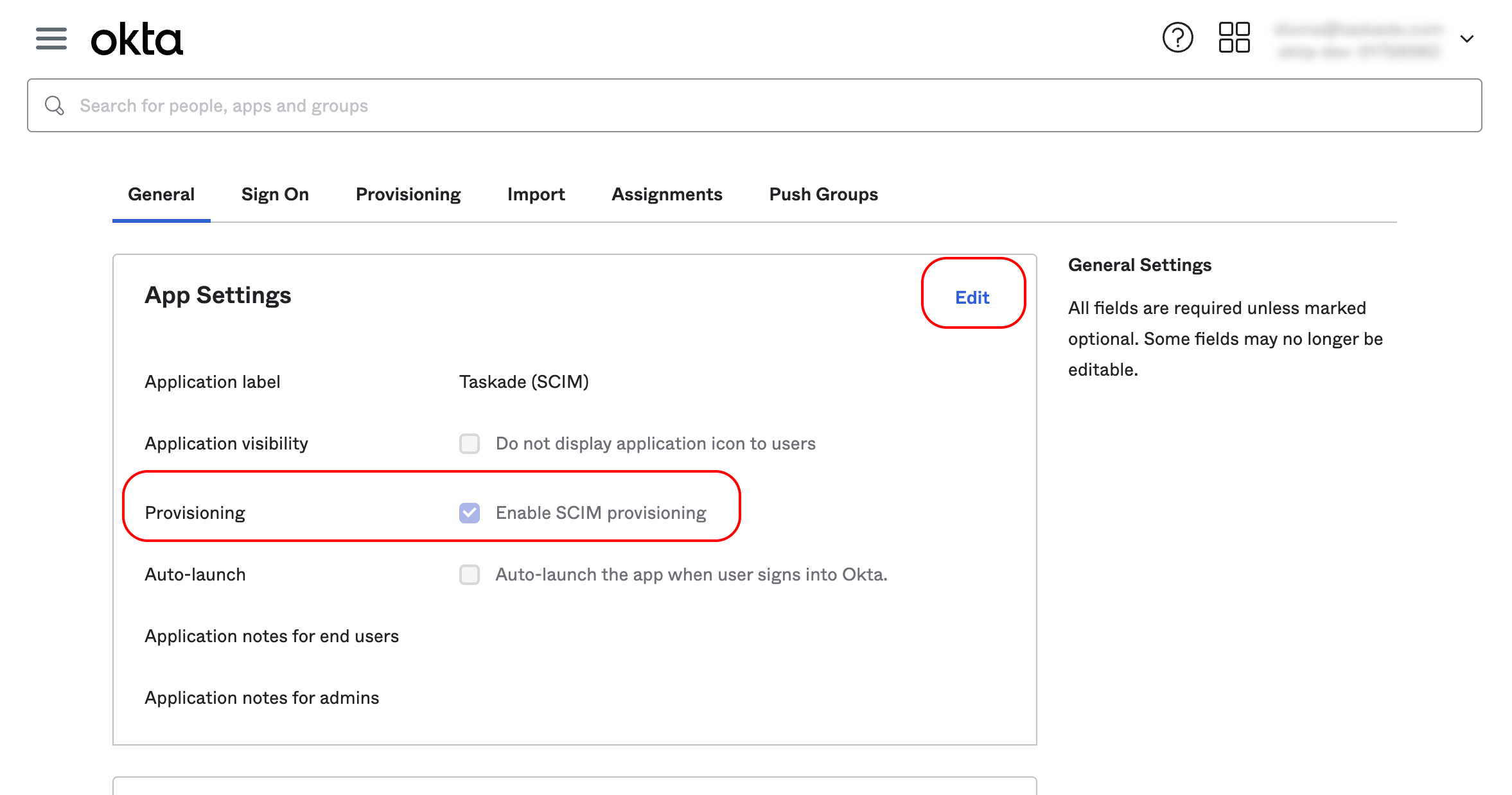
Task: Uncheck Enable SCIM provisioning checkbox
Action: (x=470, y=513)
